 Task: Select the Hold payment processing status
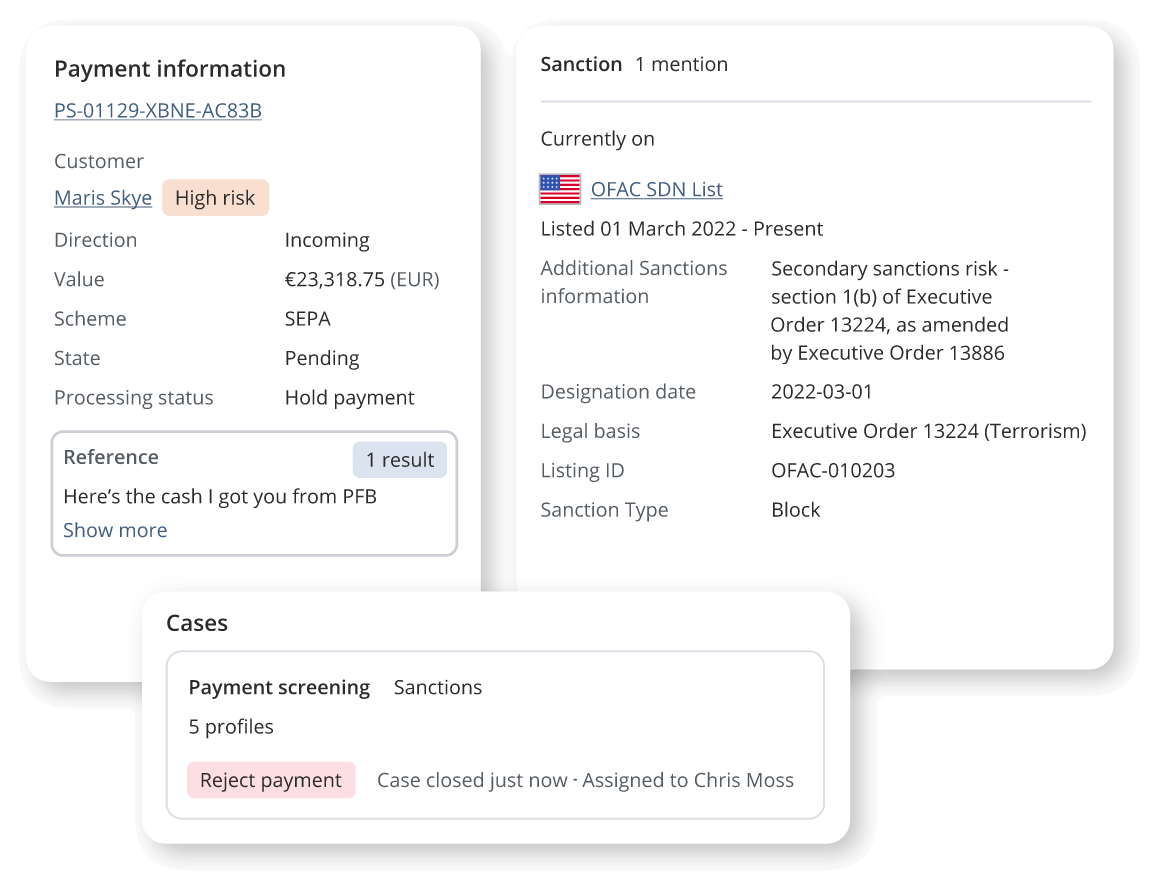(x=349, y=398)
